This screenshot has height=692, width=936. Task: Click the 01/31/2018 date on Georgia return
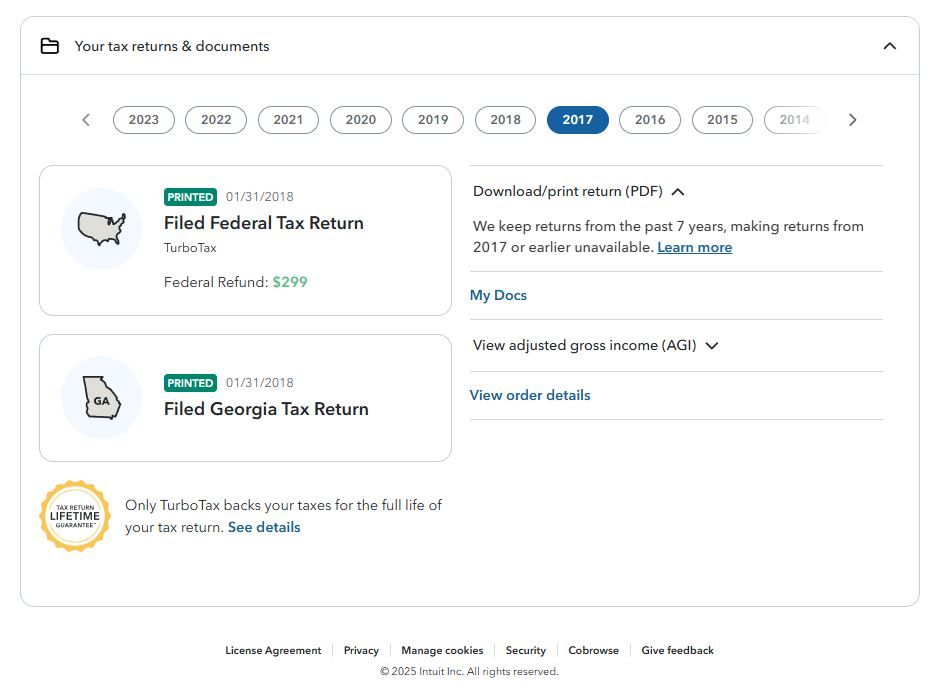pyautogui.click(x=260, y=383)
